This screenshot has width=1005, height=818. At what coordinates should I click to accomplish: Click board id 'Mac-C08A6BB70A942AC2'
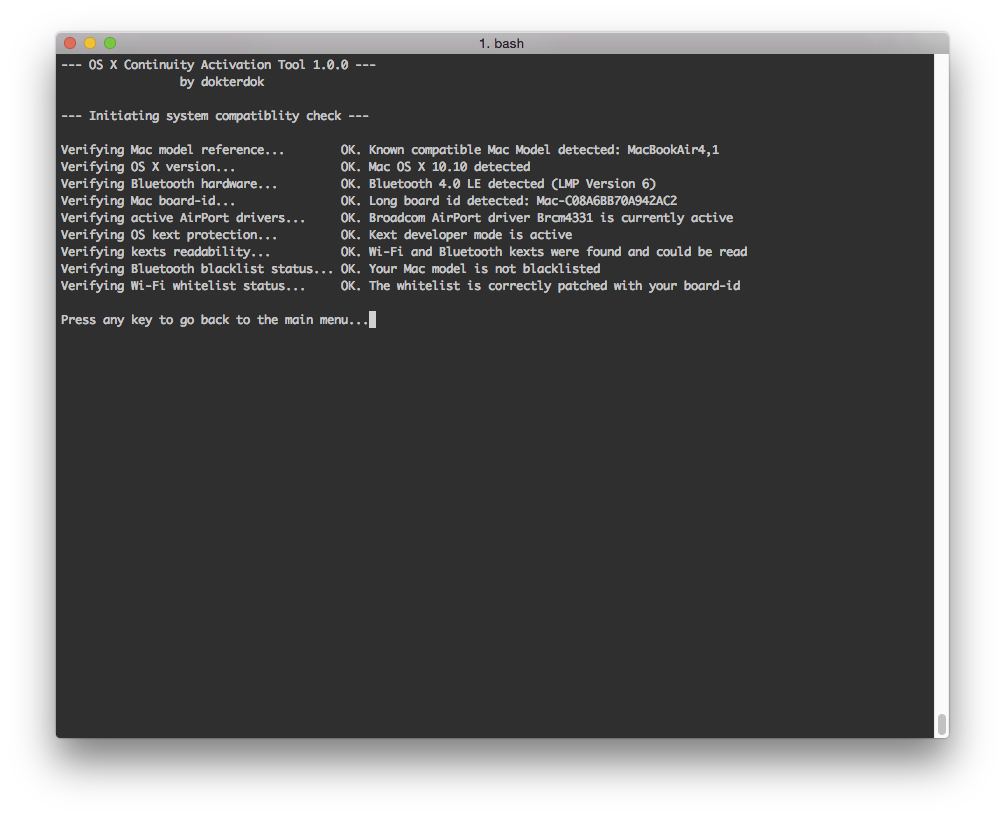(606, 201)
